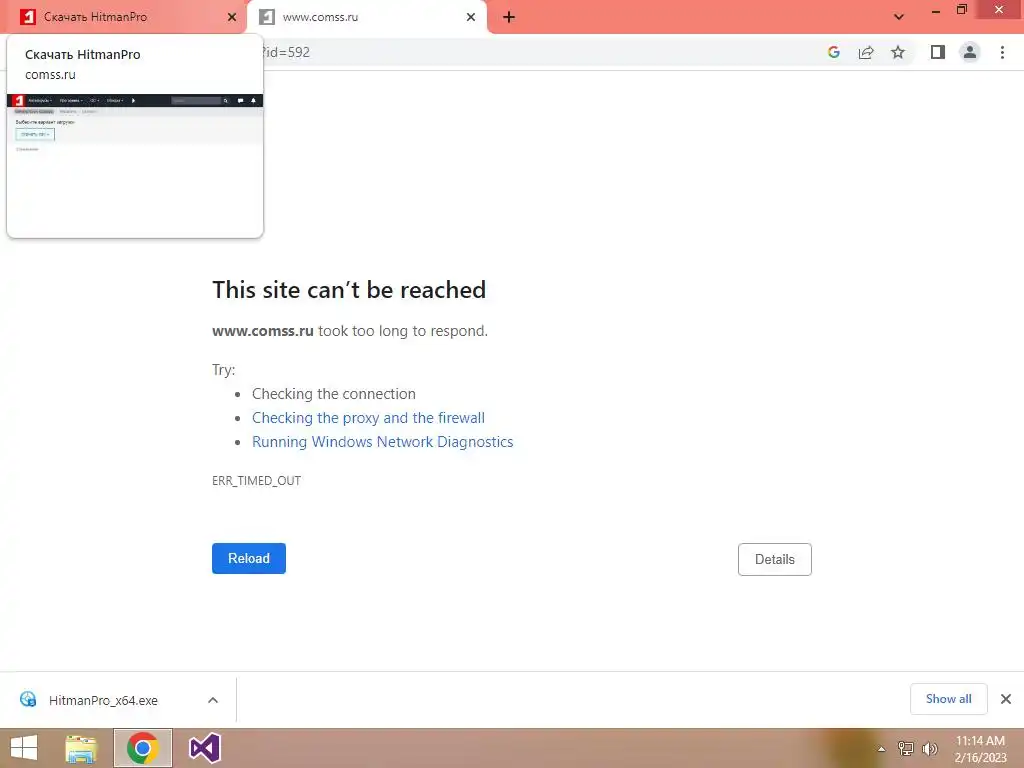Viewport: 1024px width, 768px height.
Task: Toggle the side panel icon
Action: tap(938, 52)
